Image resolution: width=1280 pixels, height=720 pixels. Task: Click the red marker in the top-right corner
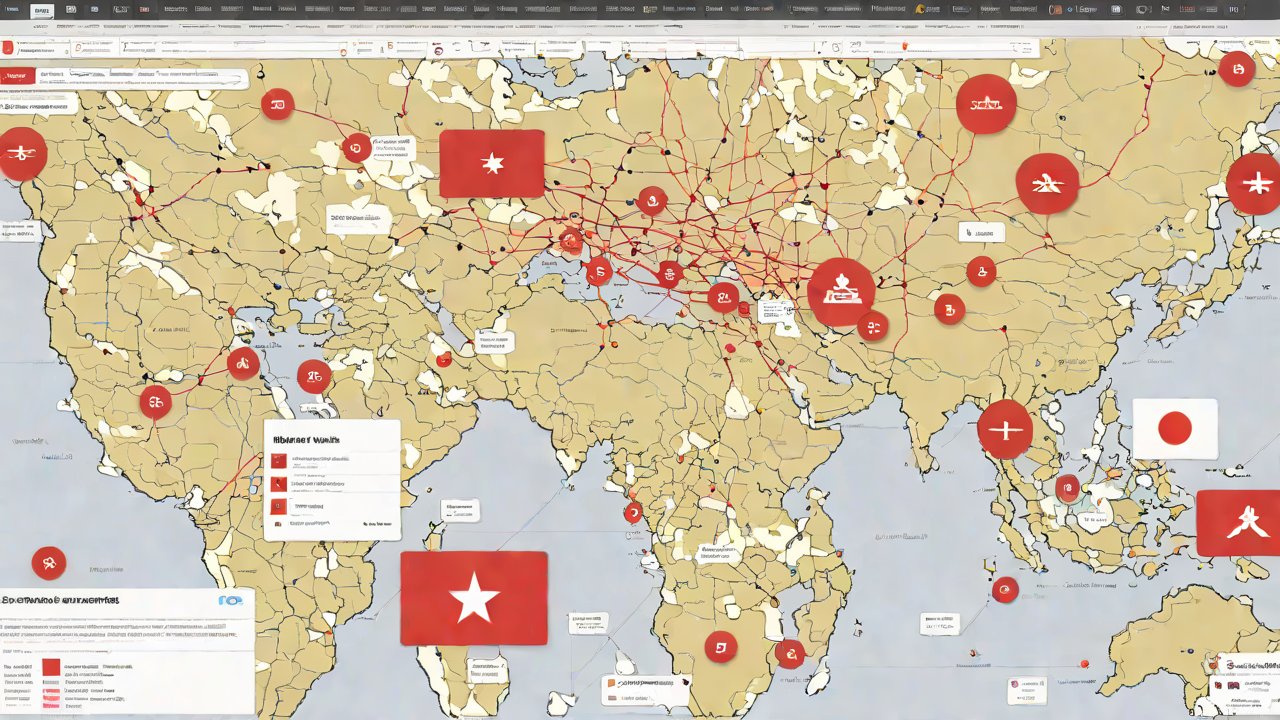1237,68
